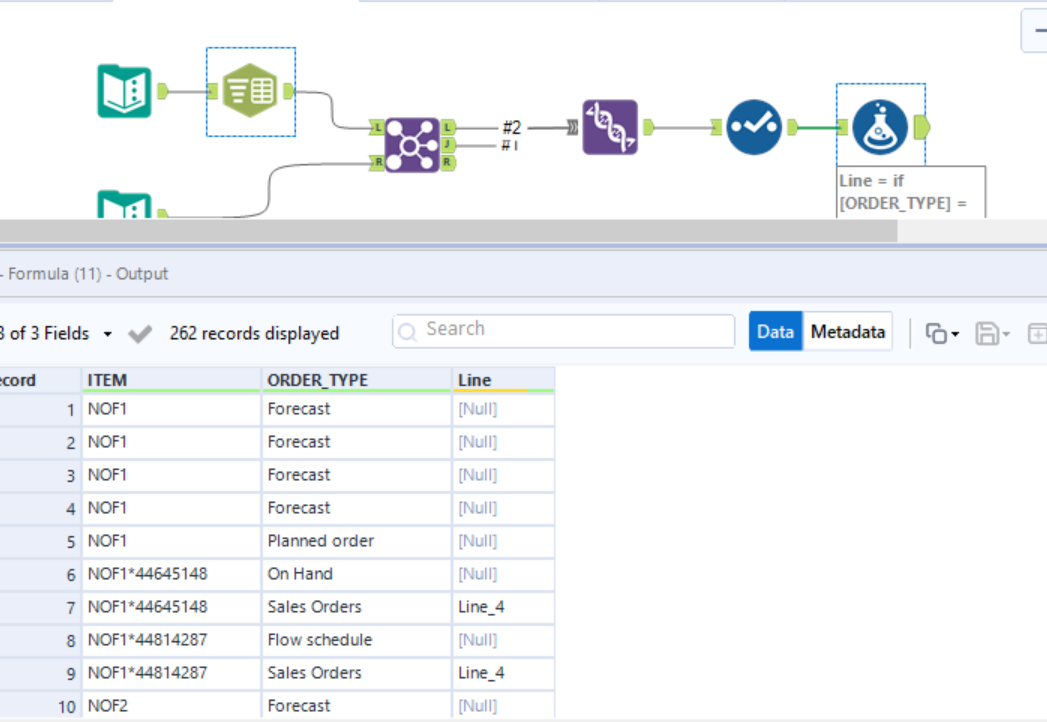The image size is (1047, 722).
Task: Click the green Text To Columns tool
Action: (x=250, y=91)
